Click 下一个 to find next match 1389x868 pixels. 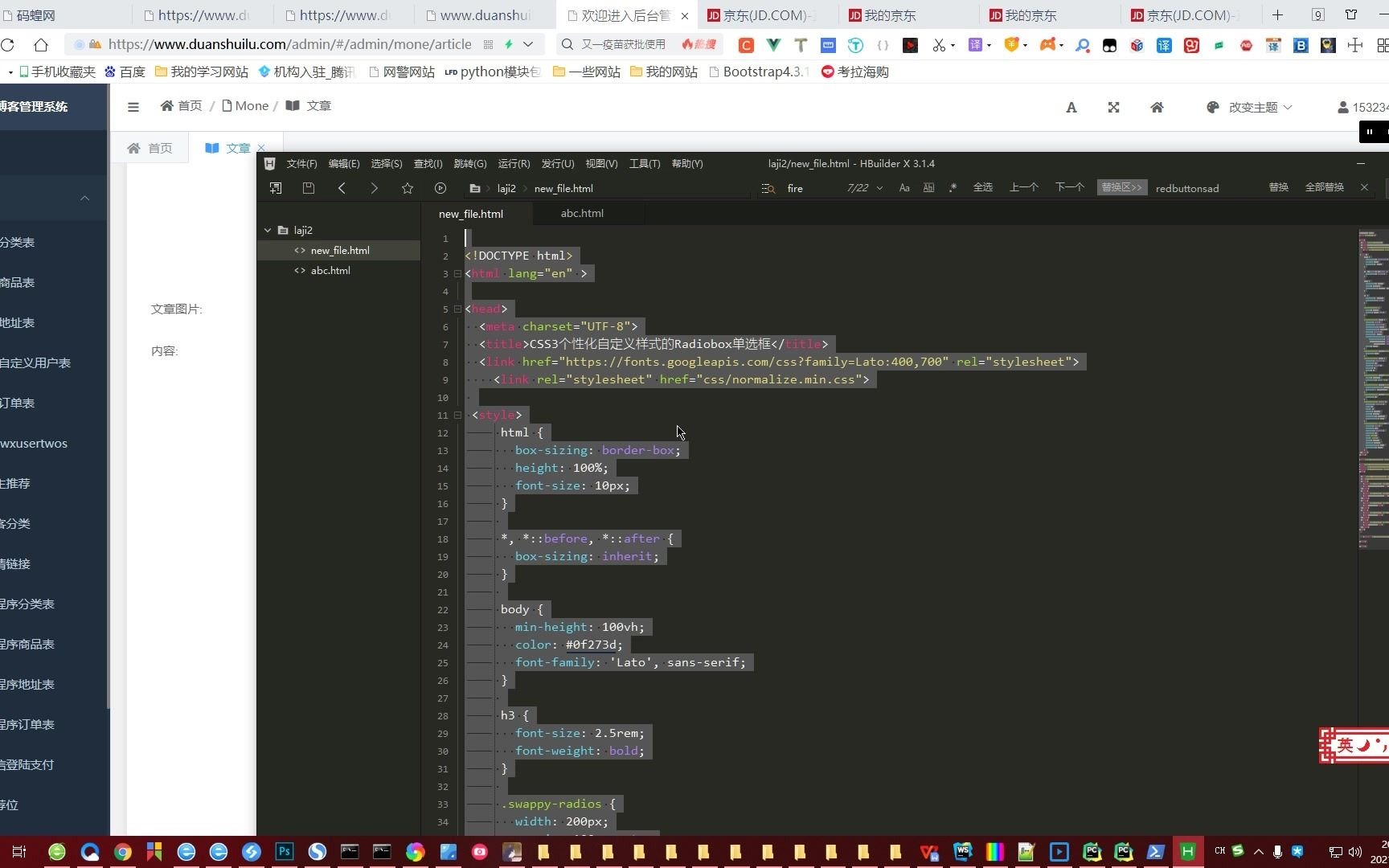pyautogui.click(x=1070, y=187)
